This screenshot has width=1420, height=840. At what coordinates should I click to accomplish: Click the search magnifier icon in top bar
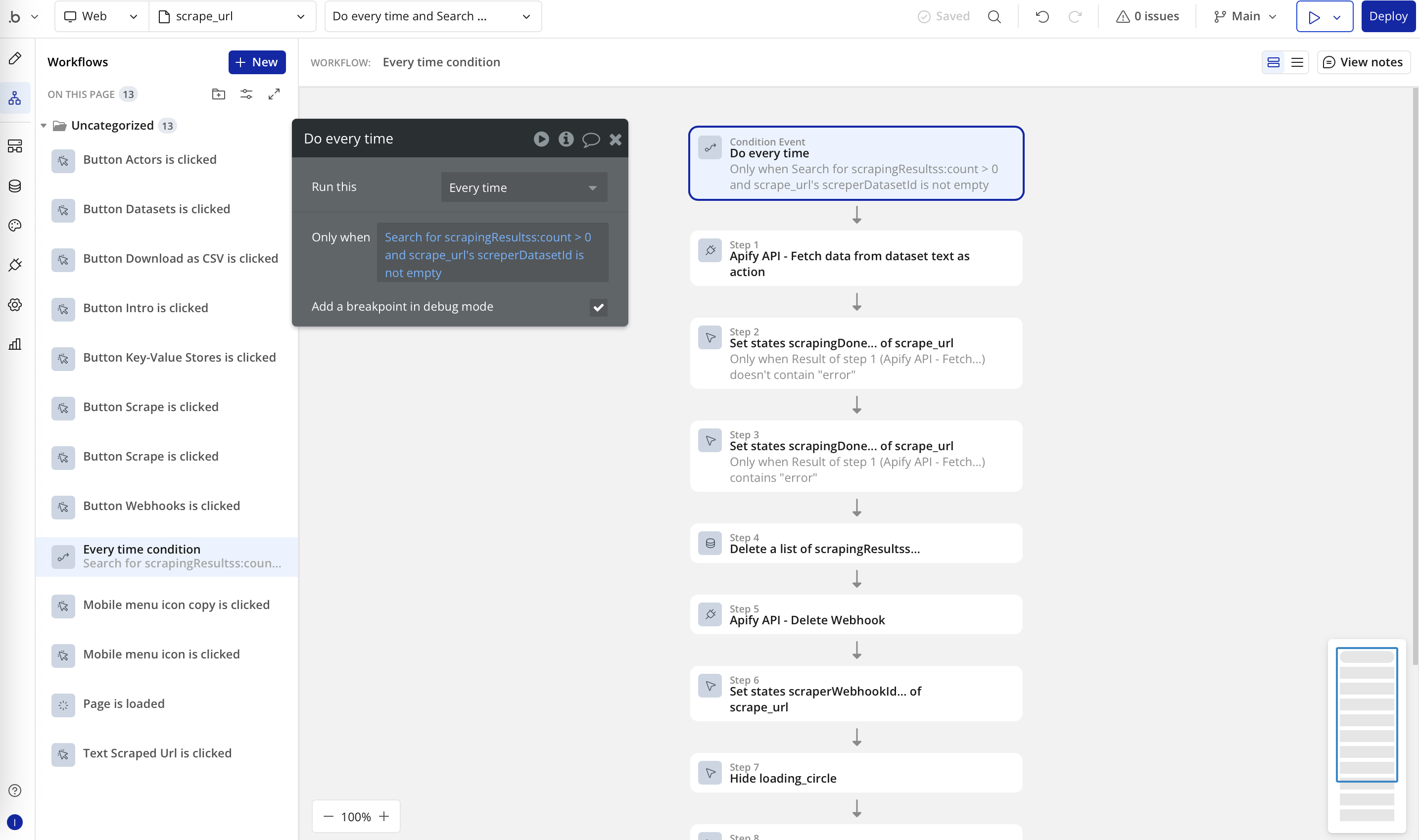point(994,16)
